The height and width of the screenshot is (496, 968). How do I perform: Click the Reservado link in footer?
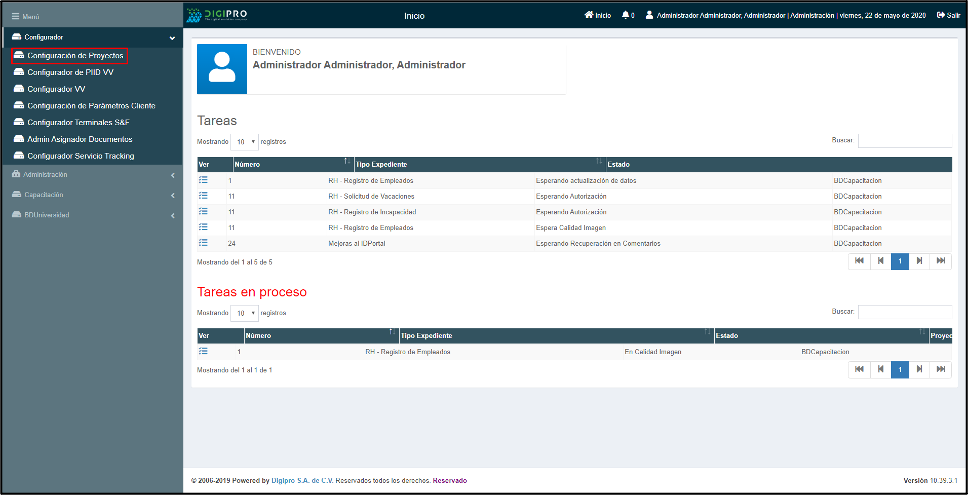(449, 480)
